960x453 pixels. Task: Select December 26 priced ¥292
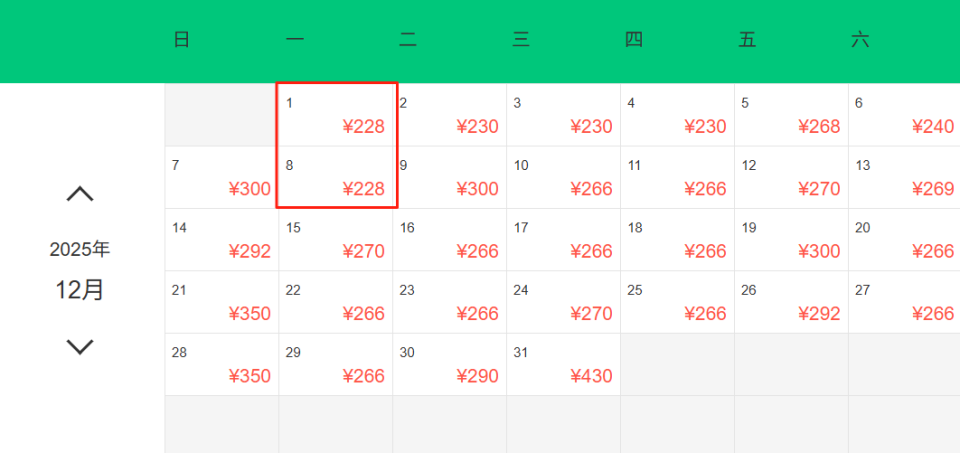(x=791, y=301)
